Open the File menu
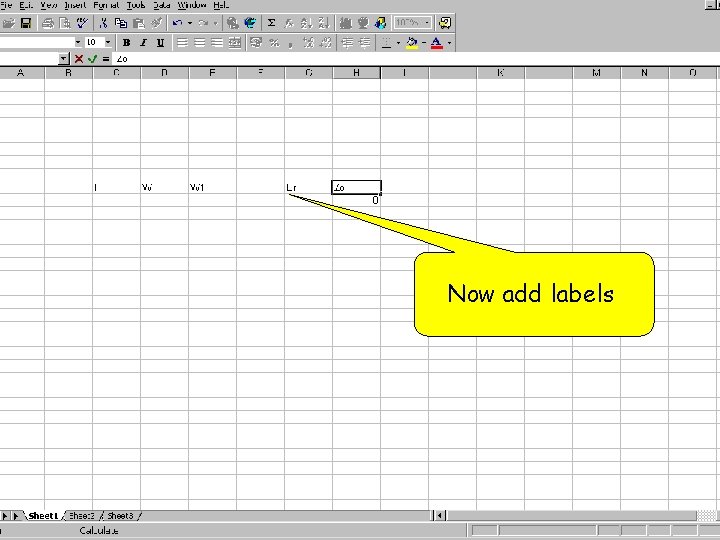Screen dimensions: 720x540 6,6
